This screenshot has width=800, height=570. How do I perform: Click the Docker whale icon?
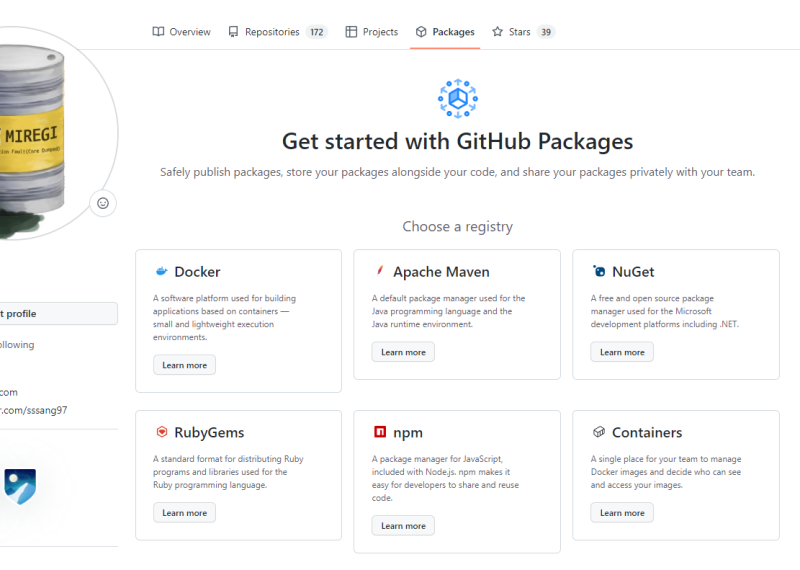[161, 272]
